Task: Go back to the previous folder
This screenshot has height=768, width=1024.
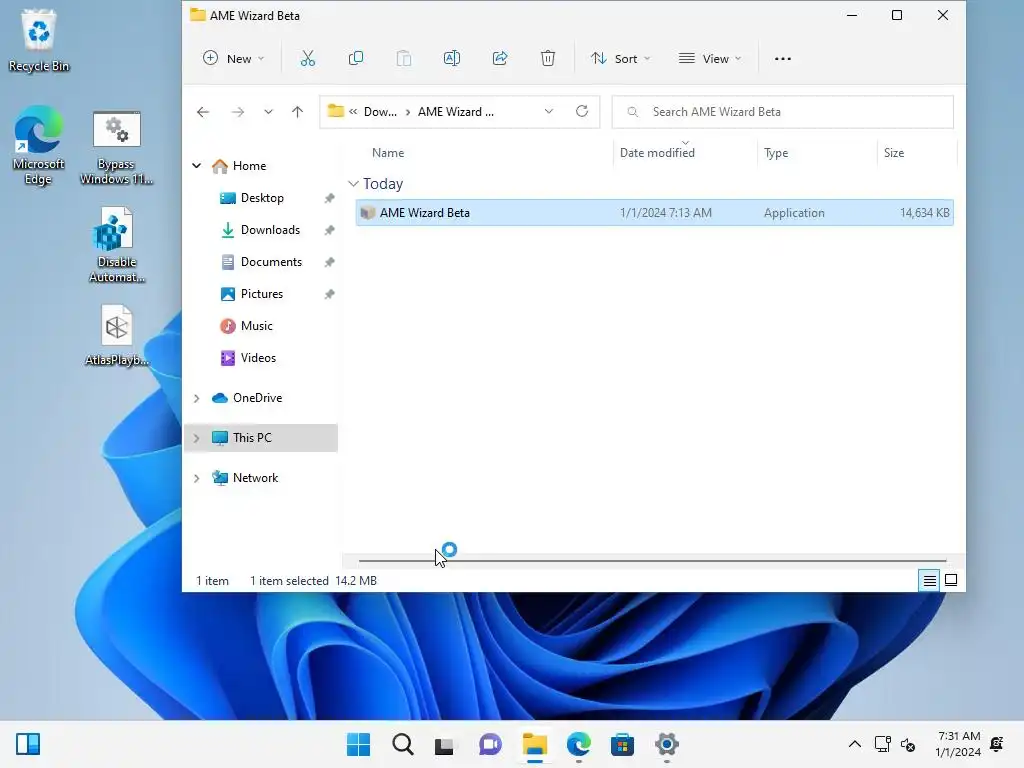Action: pos(203,112)
